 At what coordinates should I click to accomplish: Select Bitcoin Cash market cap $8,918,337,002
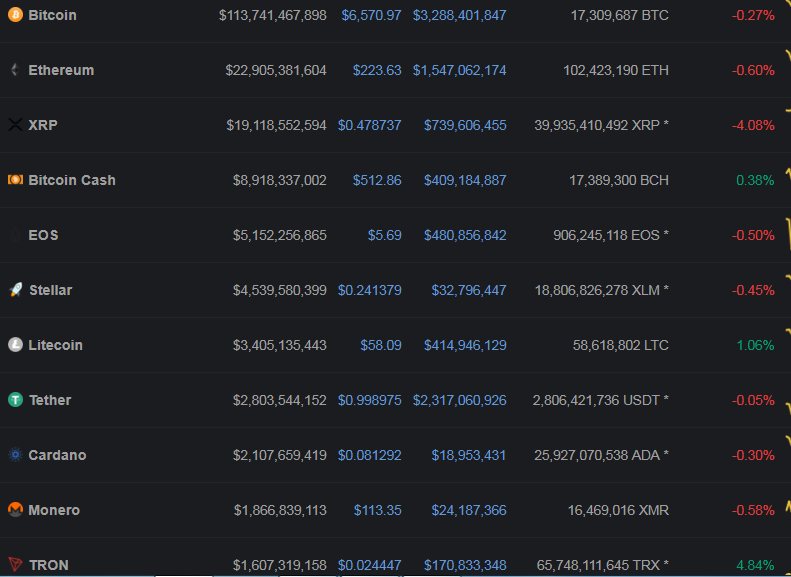click(x=279, y=180)
